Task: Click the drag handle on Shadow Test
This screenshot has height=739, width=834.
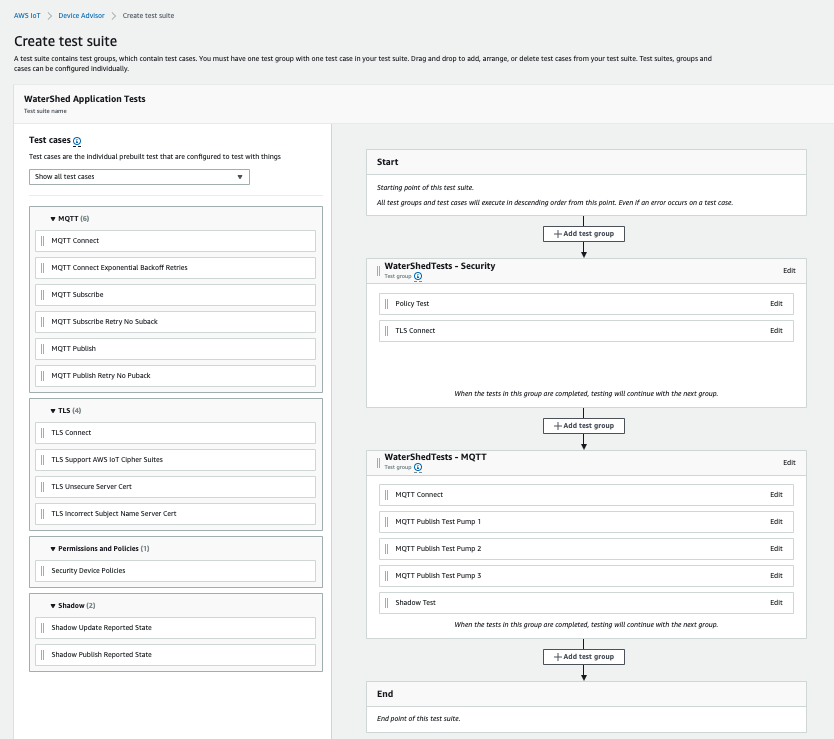Action: tap(388, 602)
